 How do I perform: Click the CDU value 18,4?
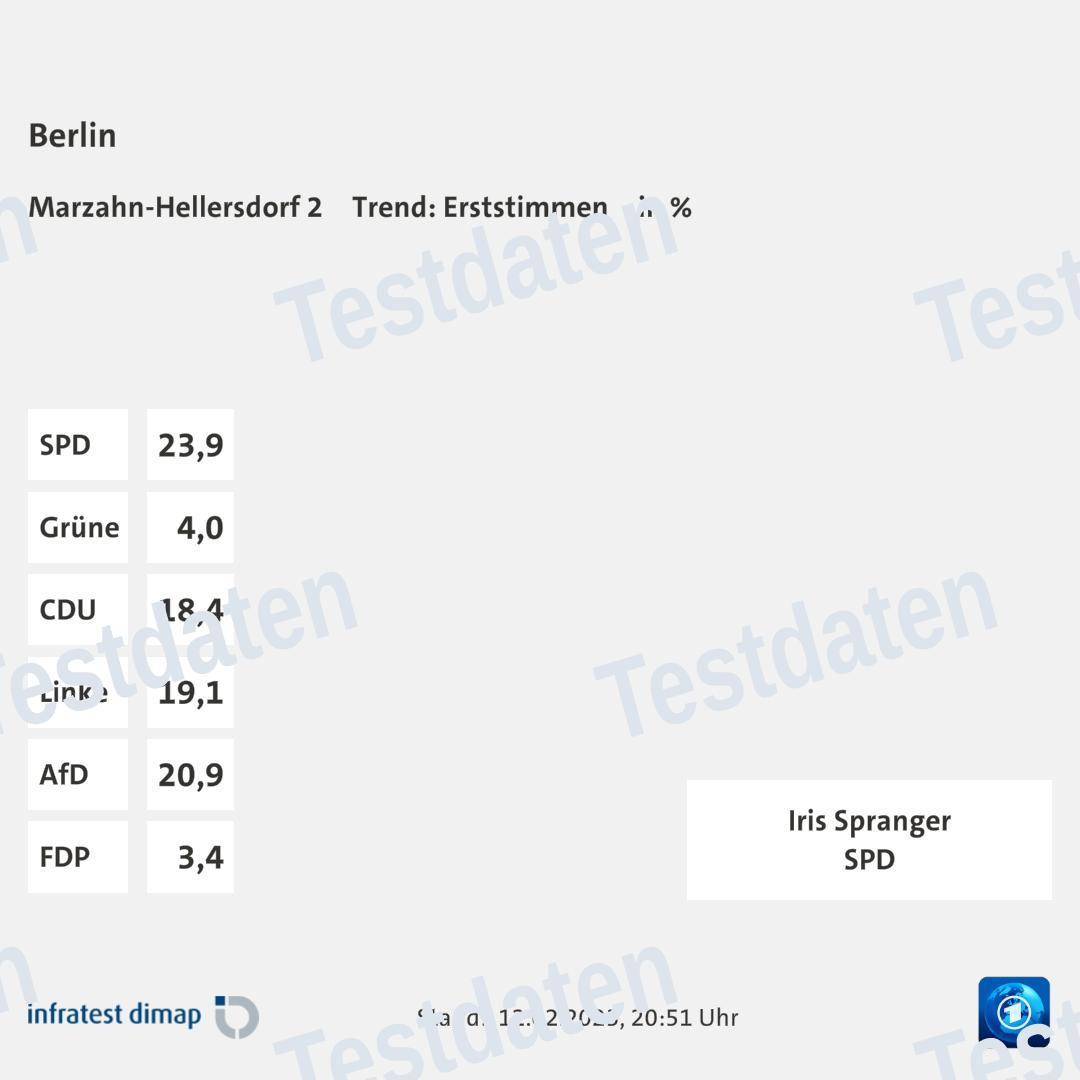tap(190, 610)
